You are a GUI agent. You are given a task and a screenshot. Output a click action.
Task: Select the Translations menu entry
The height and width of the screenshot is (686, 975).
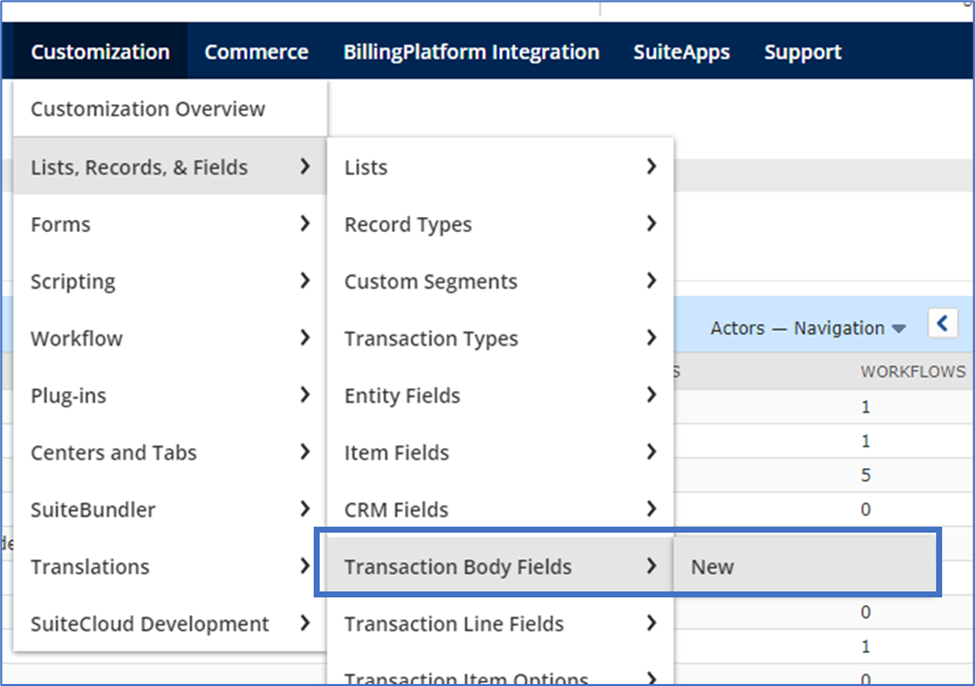point(170,567)
